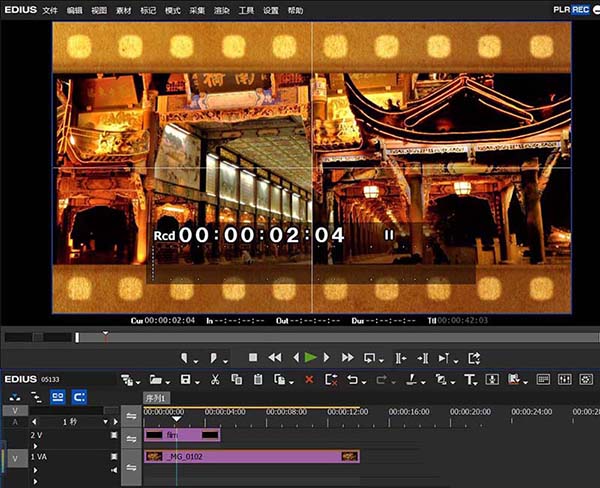
Task: Open dropdown beside save icon
Action: [x=197, y=382]
